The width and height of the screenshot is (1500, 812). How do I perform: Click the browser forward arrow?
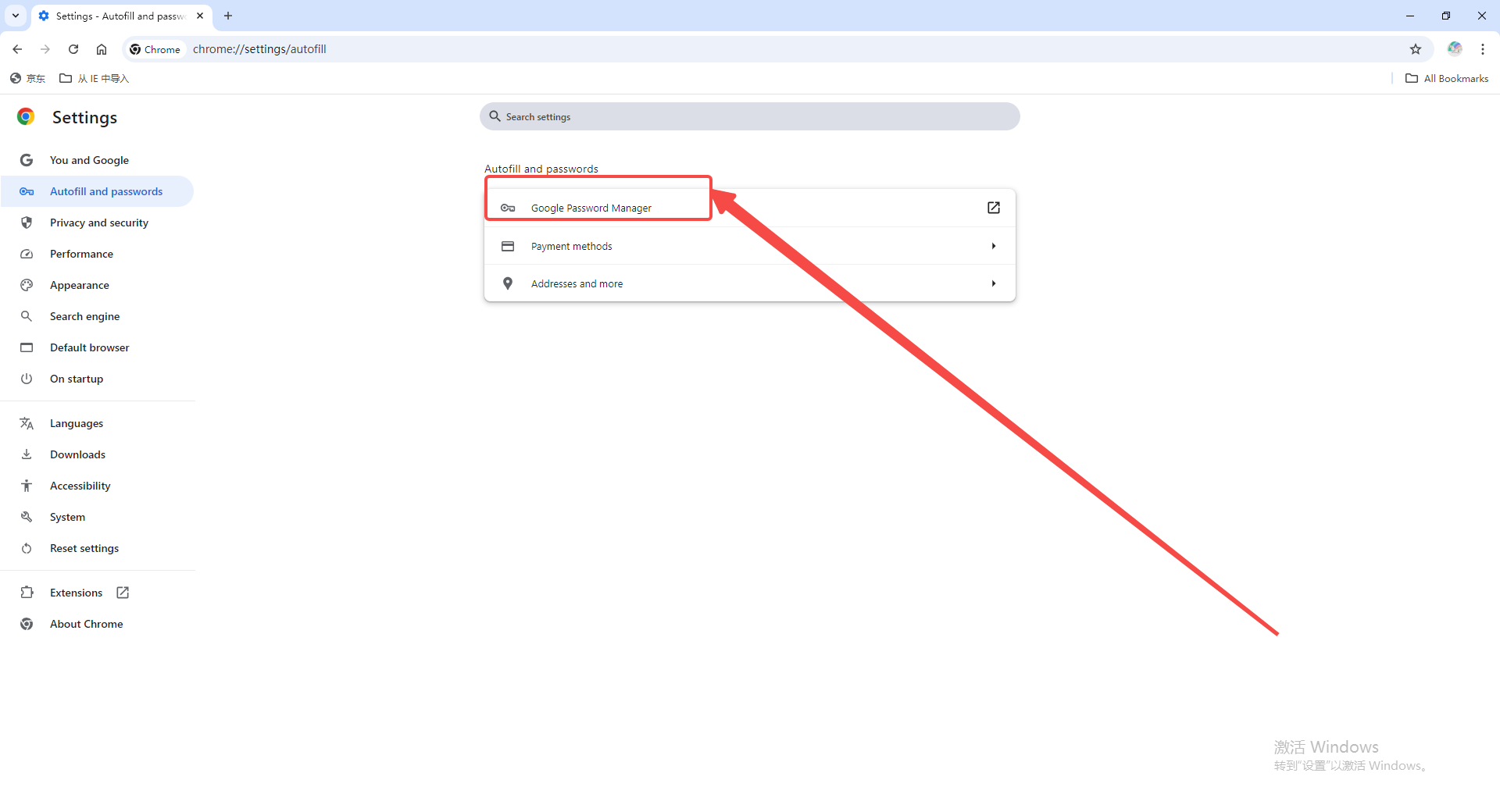[x=45, y=49]
